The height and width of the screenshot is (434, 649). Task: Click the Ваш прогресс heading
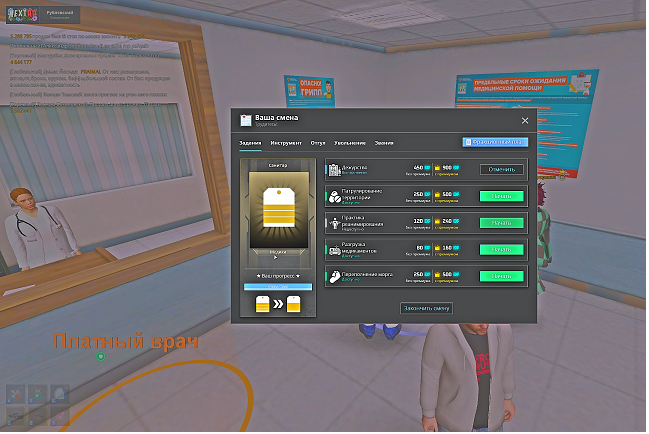[x=279, y=277]
